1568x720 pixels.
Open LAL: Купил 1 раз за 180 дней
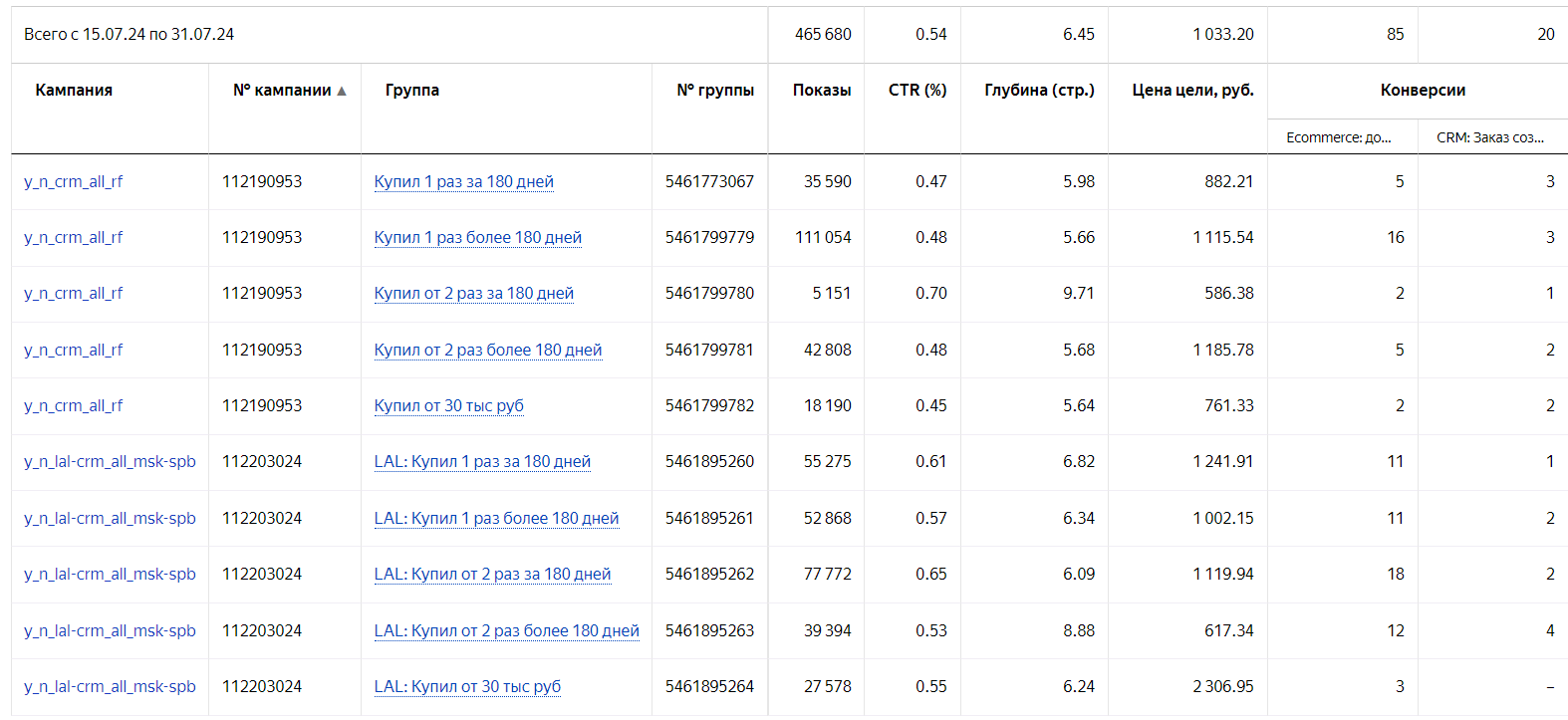point(482,461)
